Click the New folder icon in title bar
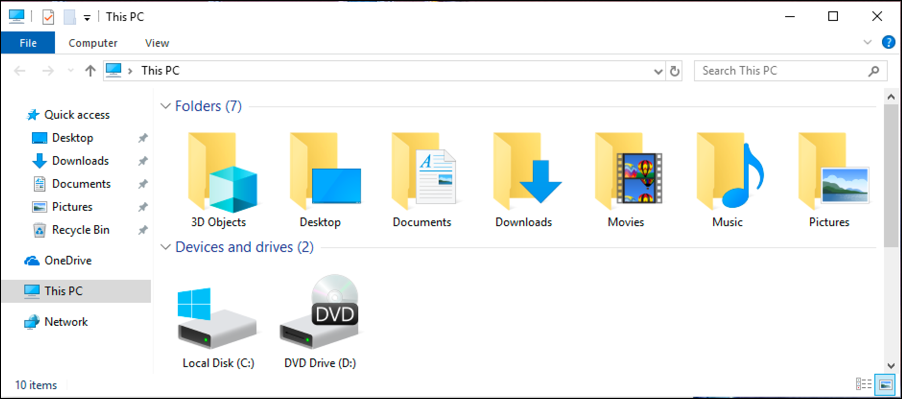Screen dimensions: 902x399 tap(70, 17)
